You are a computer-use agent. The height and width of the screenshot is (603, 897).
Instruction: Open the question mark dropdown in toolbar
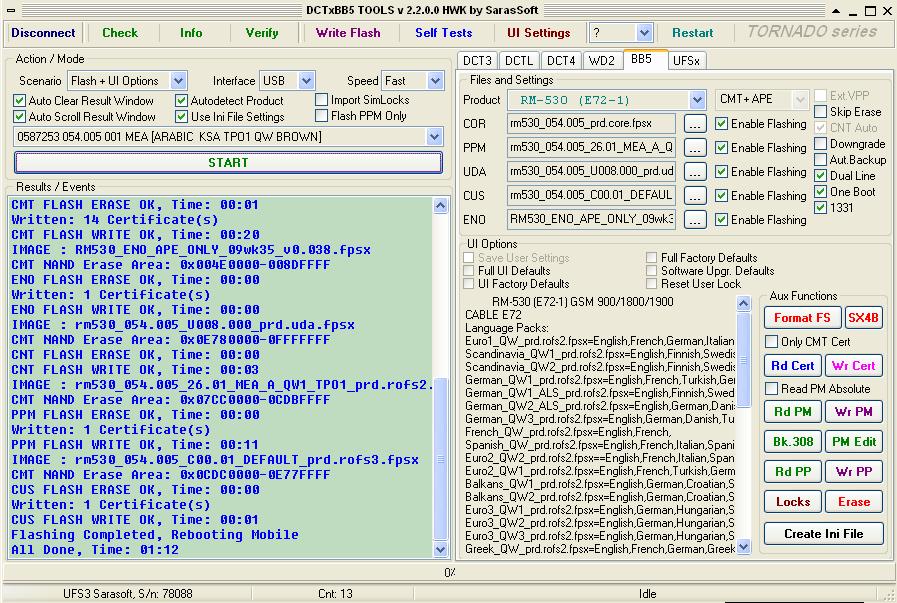click(645, 33)
